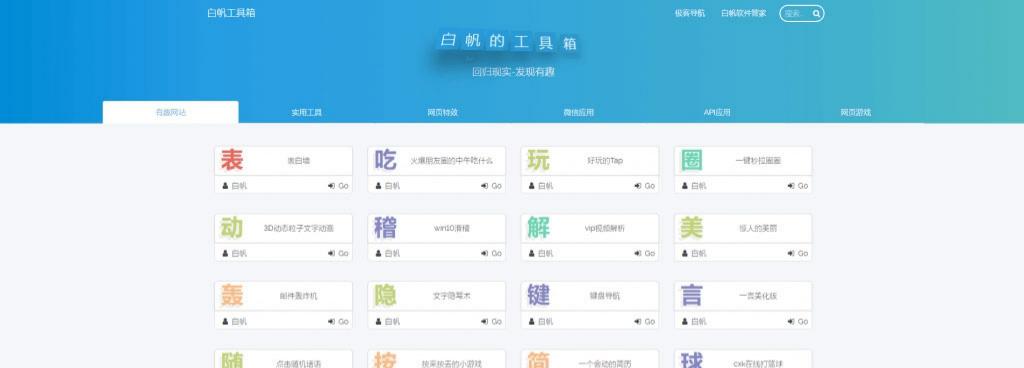The image size is (1024, 368).
Task: Click author 白帆 on the 隐 card
Action: click(x=388, y=321)
